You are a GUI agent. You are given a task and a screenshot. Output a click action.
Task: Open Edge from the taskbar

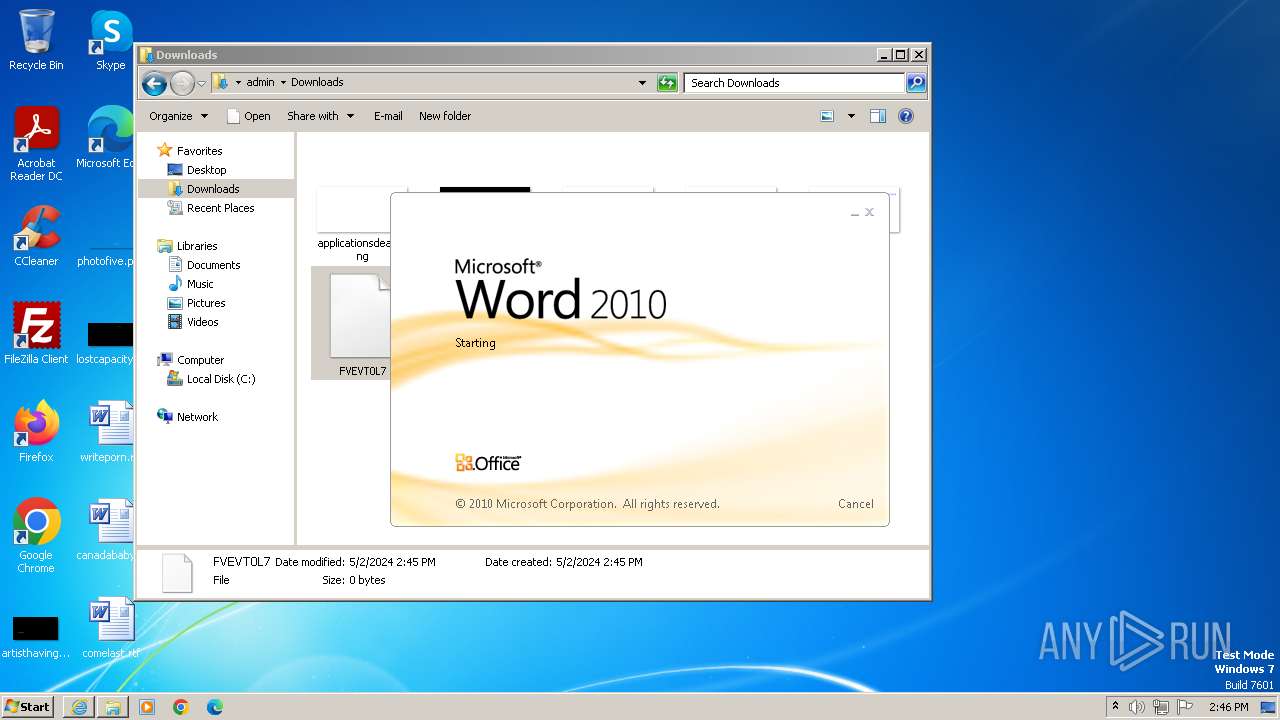pyautogui.click(x=215, y=707)
